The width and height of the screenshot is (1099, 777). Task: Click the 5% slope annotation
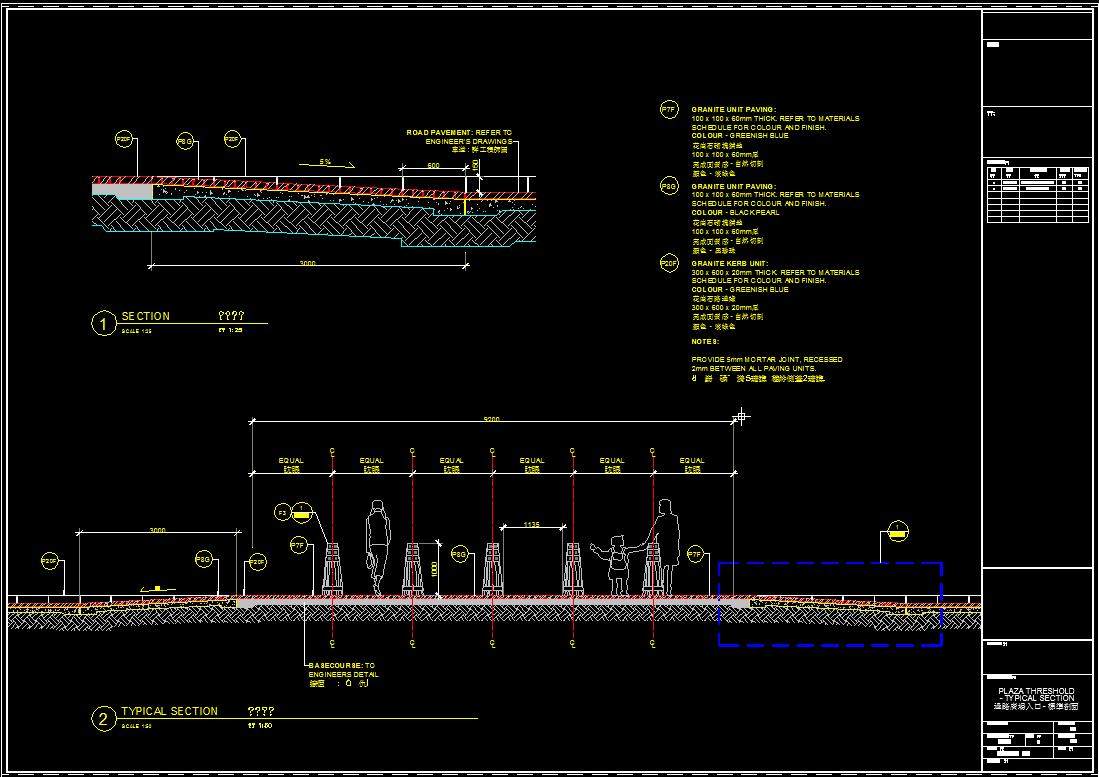tap(325, 161)
